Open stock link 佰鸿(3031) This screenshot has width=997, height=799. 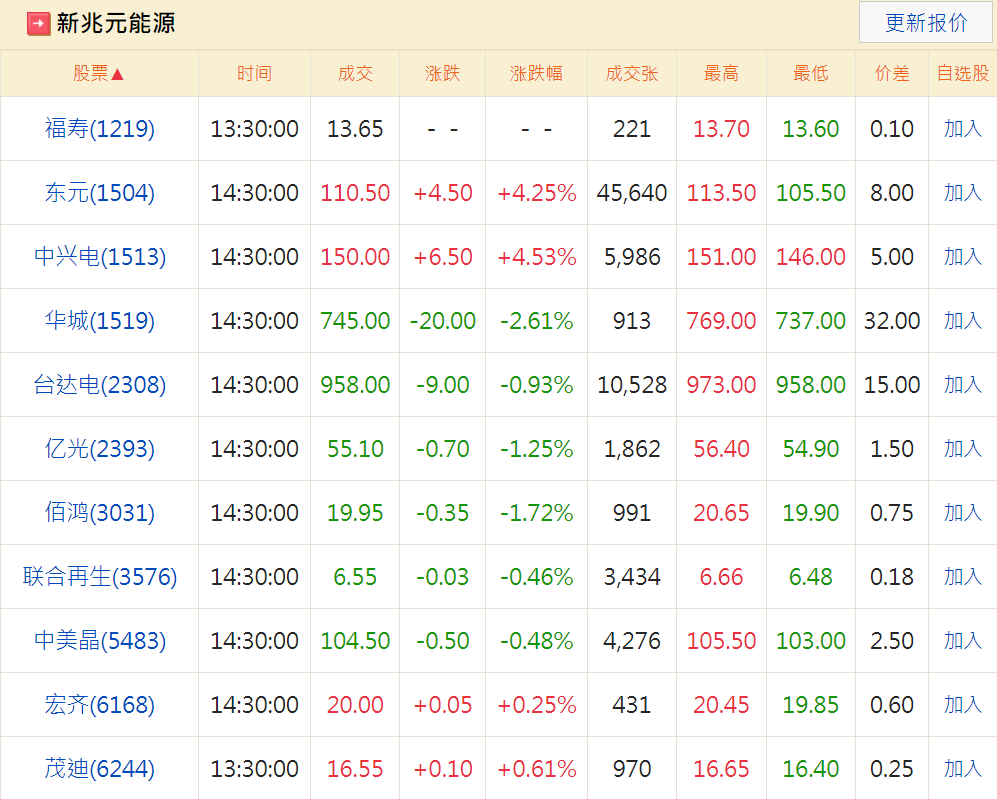click(100, 513)
